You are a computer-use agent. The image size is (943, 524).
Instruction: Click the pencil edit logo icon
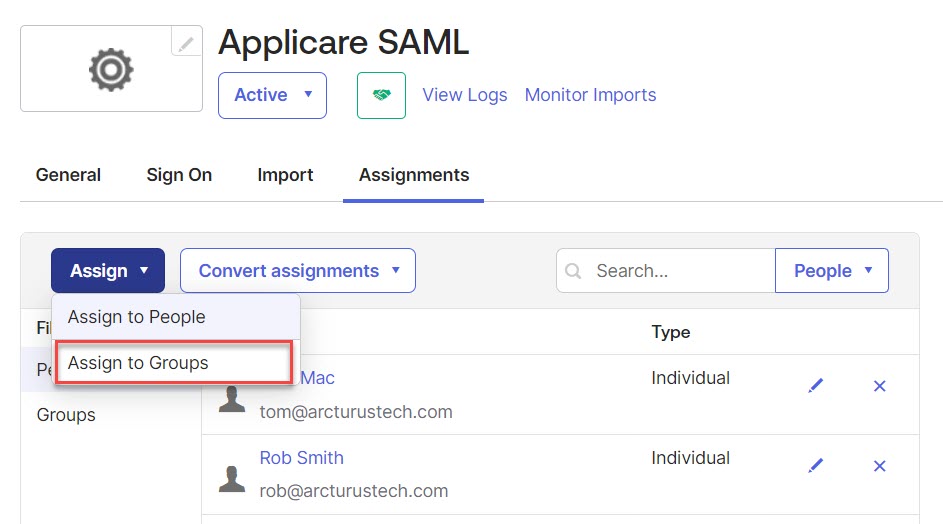click(186, 42)
